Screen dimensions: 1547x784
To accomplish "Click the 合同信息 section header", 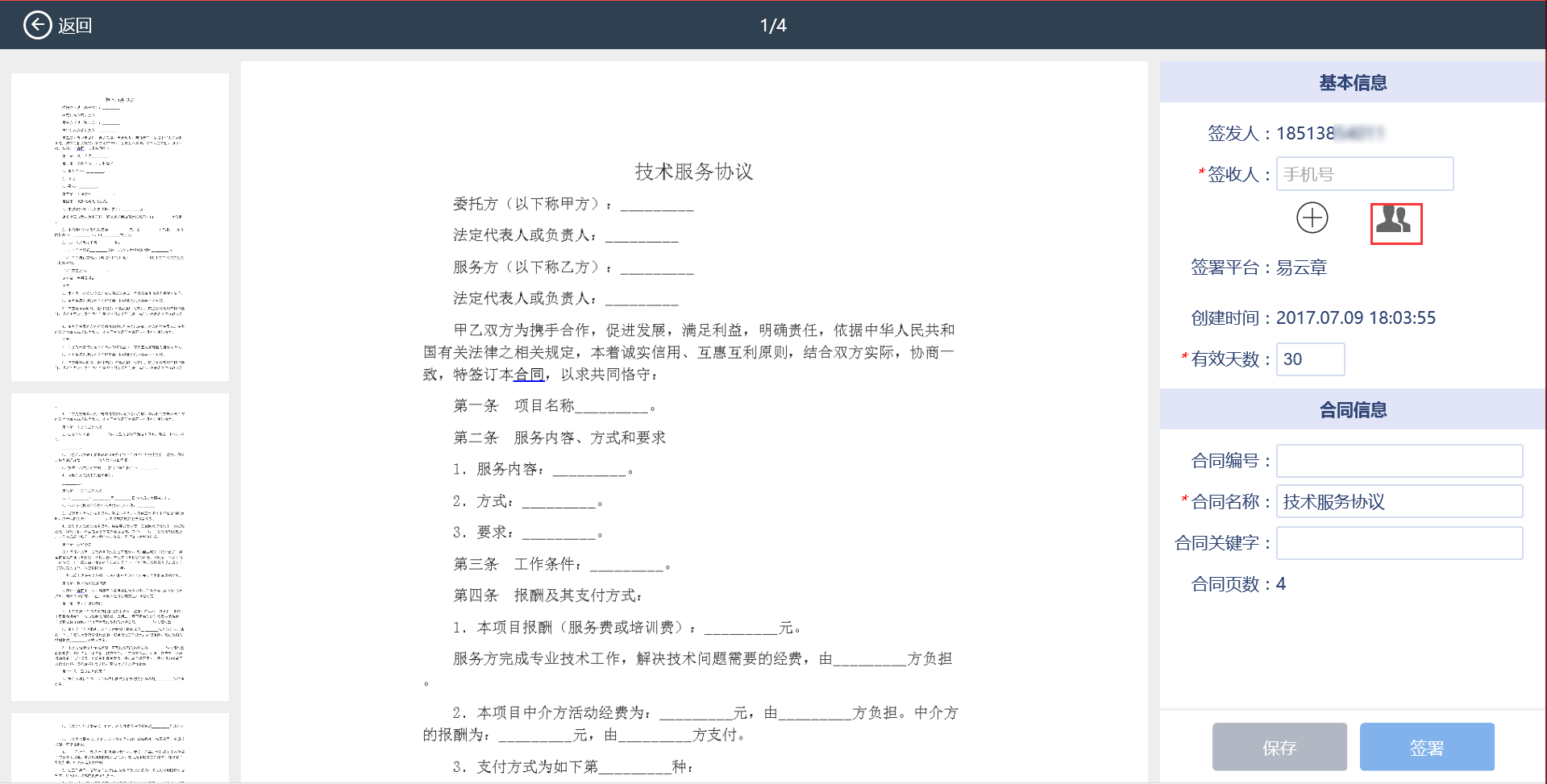I will pos(1352,409).
